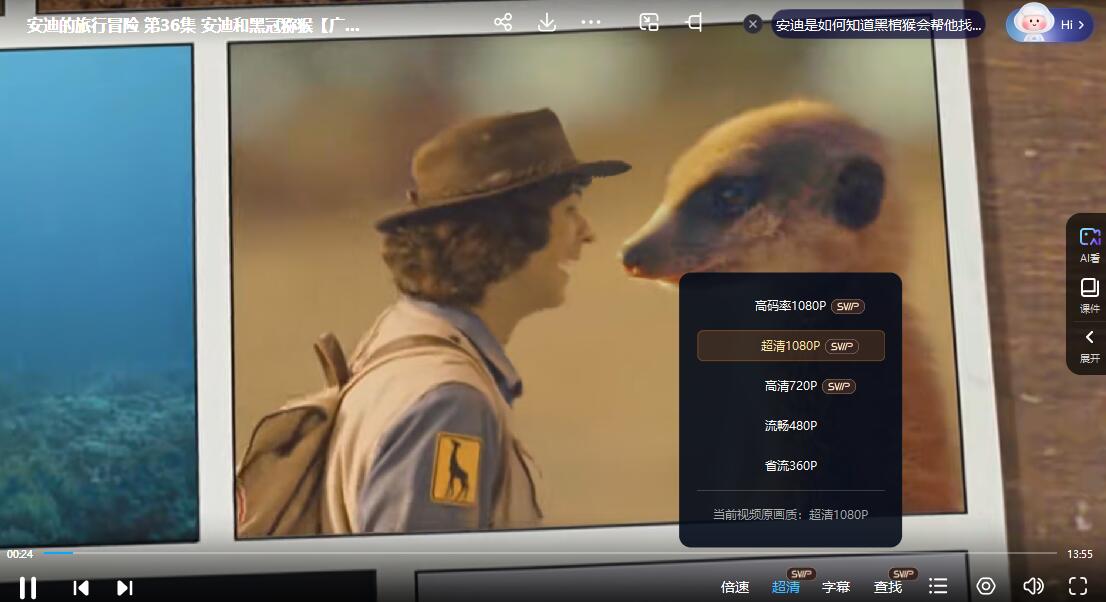Choose the 省流360P quality option
This screenshot has height=602, width=1106.
[x=791, y=466]
